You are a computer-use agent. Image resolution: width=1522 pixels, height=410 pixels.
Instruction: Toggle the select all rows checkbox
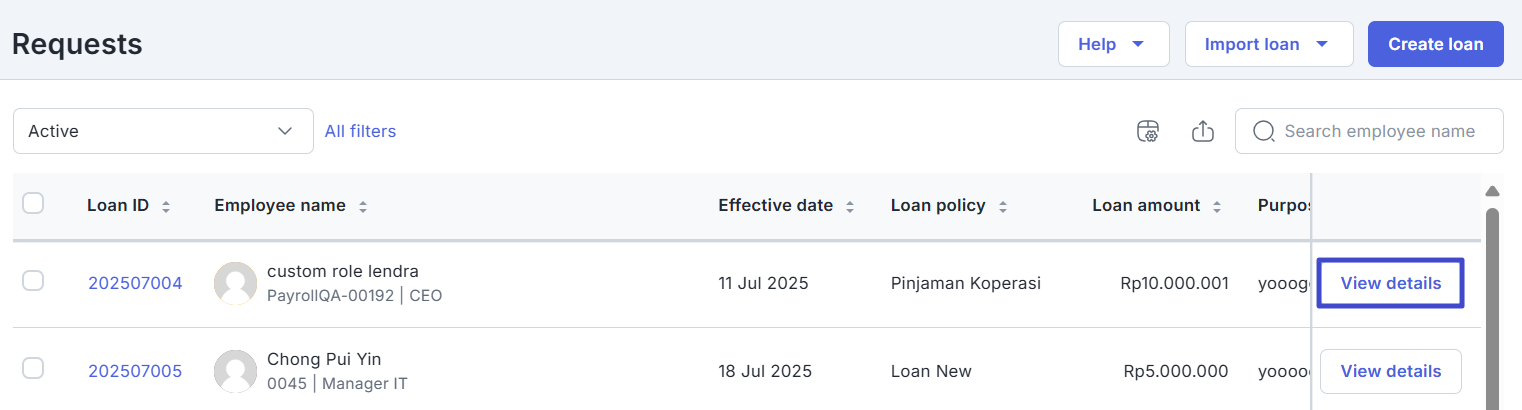pos(33,204)
